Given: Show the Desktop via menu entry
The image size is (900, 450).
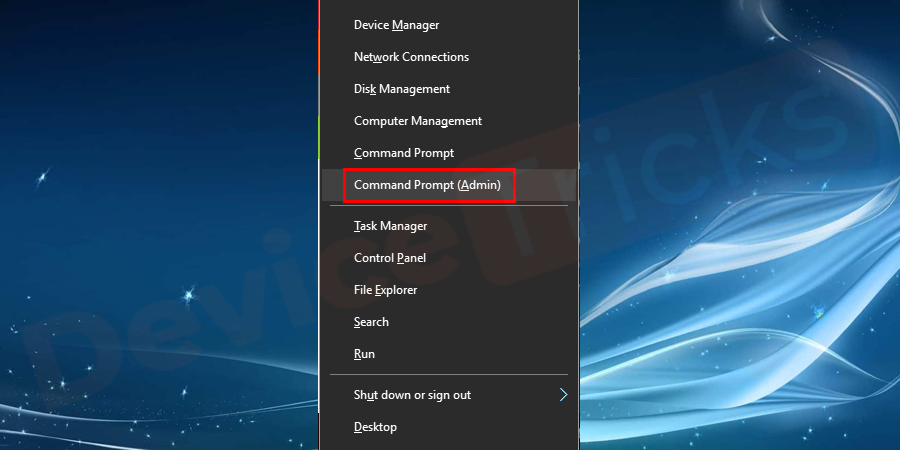Looking at the screenshot, I should pos(375,427).
